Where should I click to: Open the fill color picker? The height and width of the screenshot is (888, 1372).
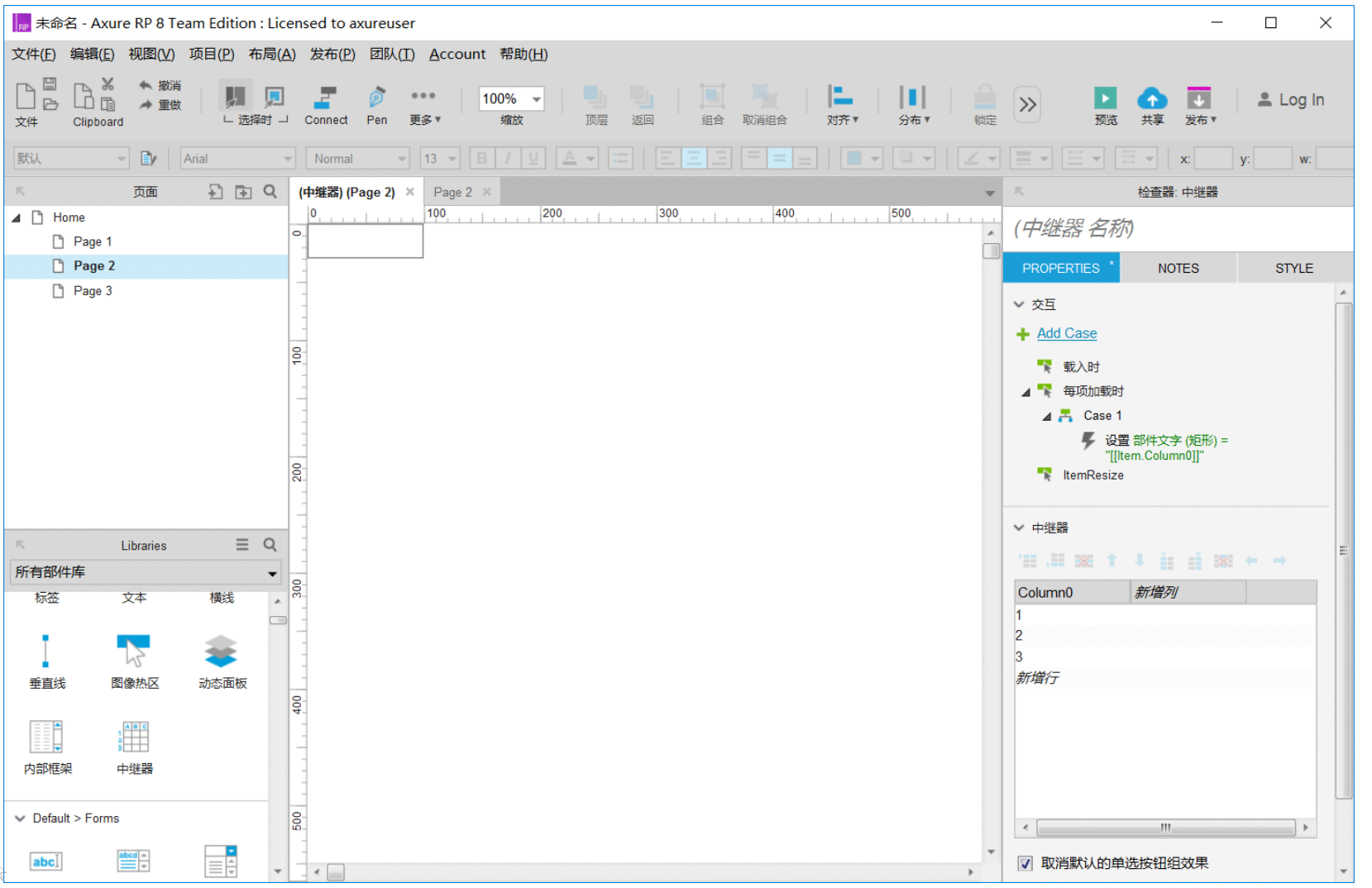[x=862, y=158]
